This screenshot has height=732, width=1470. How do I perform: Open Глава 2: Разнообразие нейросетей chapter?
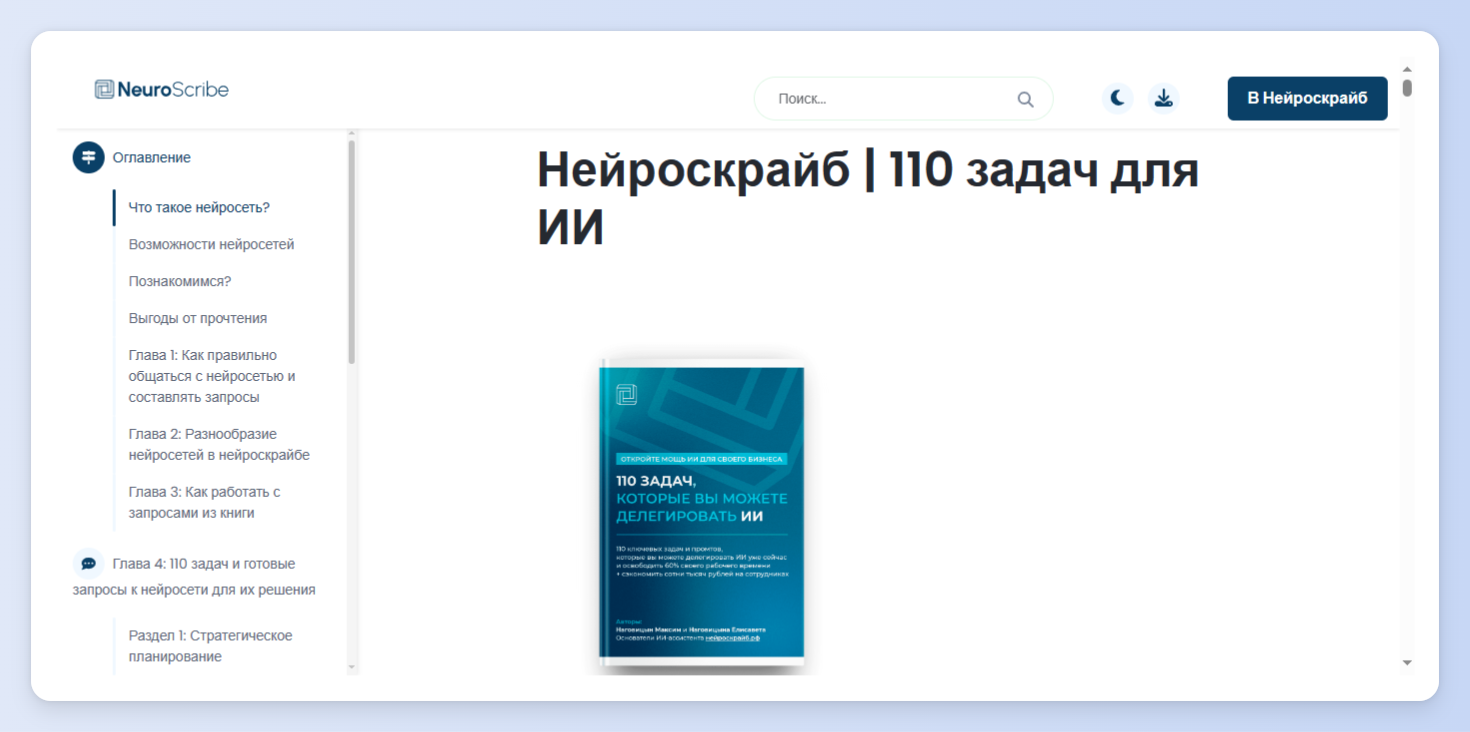coord(219,445)
